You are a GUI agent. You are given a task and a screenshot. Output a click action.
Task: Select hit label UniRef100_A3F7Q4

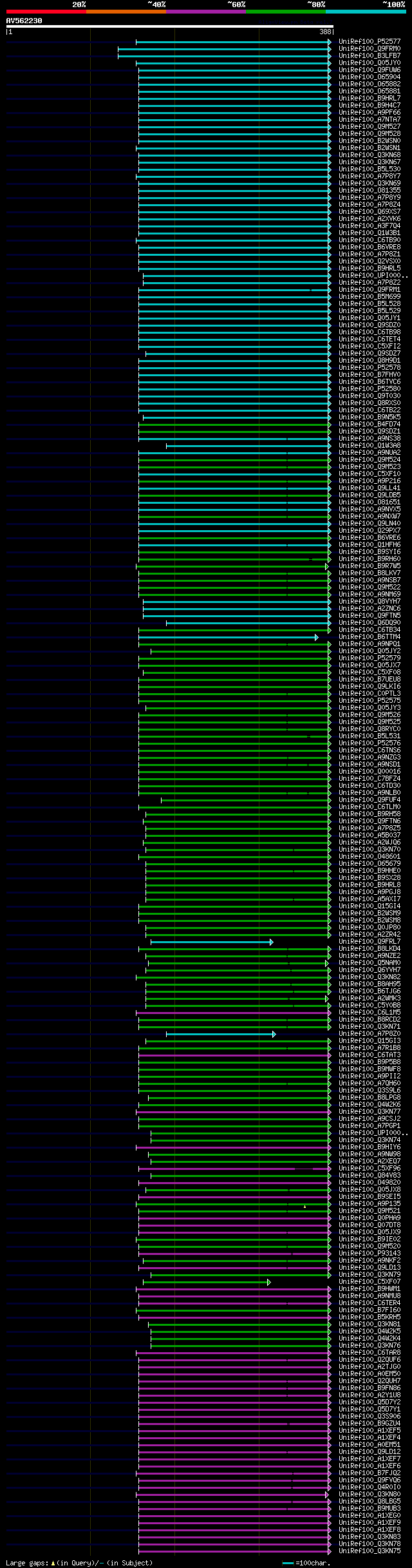[370, 226]
